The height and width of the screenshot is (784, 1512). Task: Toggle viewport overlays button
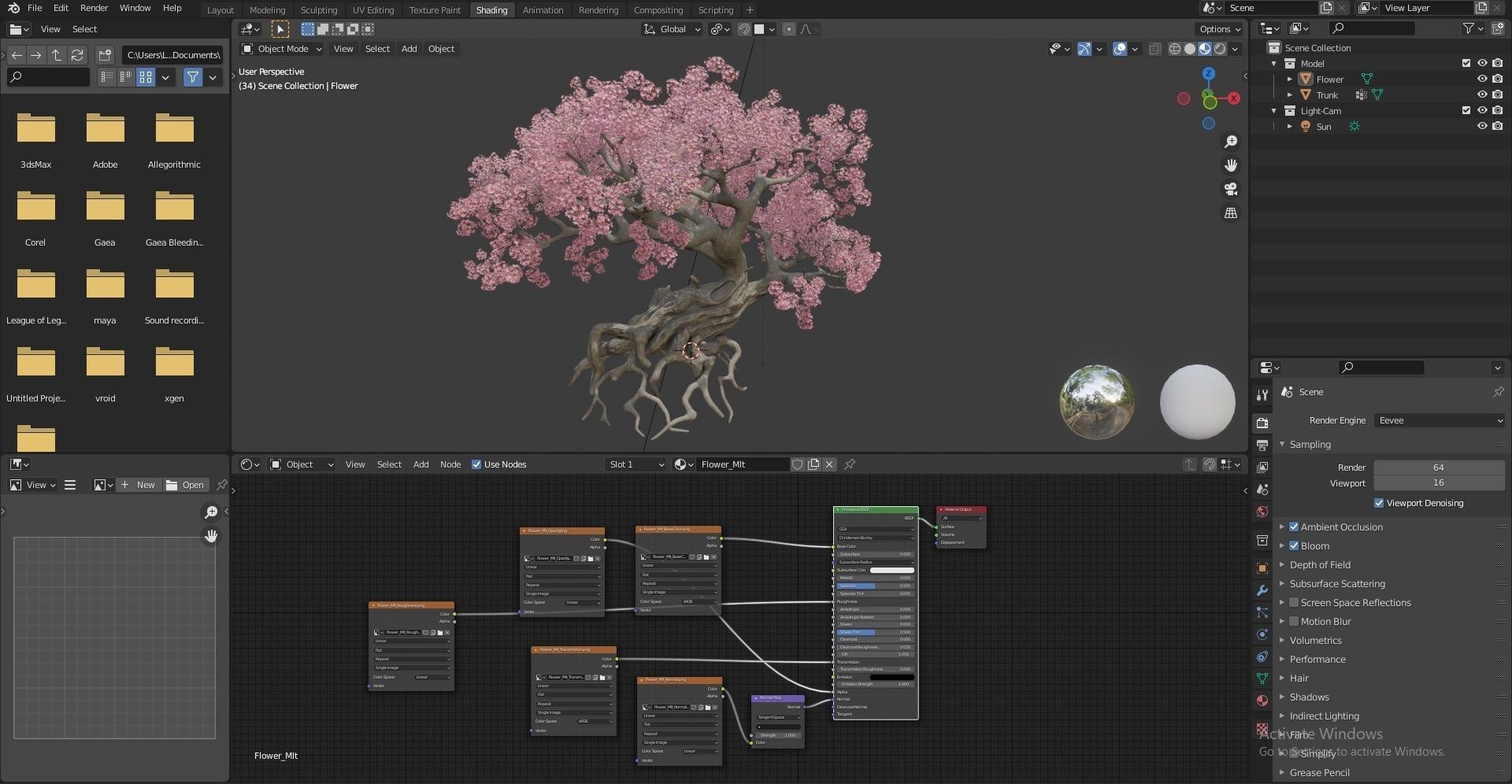click(x=1120, y=49)
